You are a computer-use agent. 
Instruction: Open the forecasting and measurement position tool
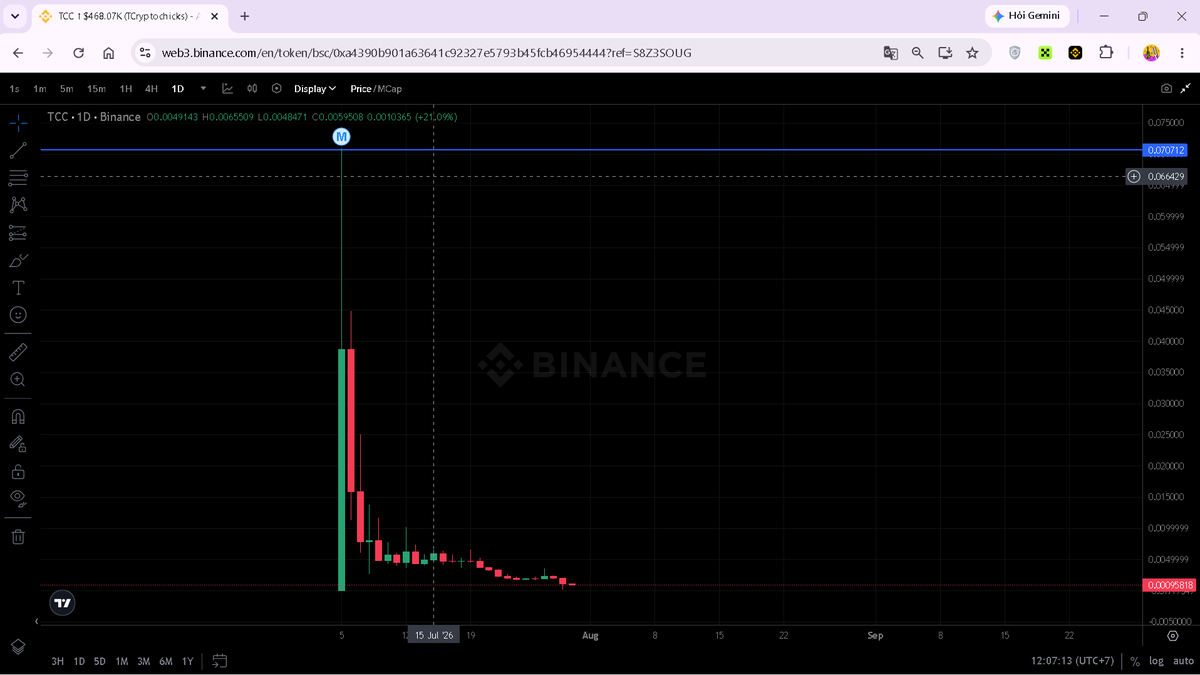18,233
